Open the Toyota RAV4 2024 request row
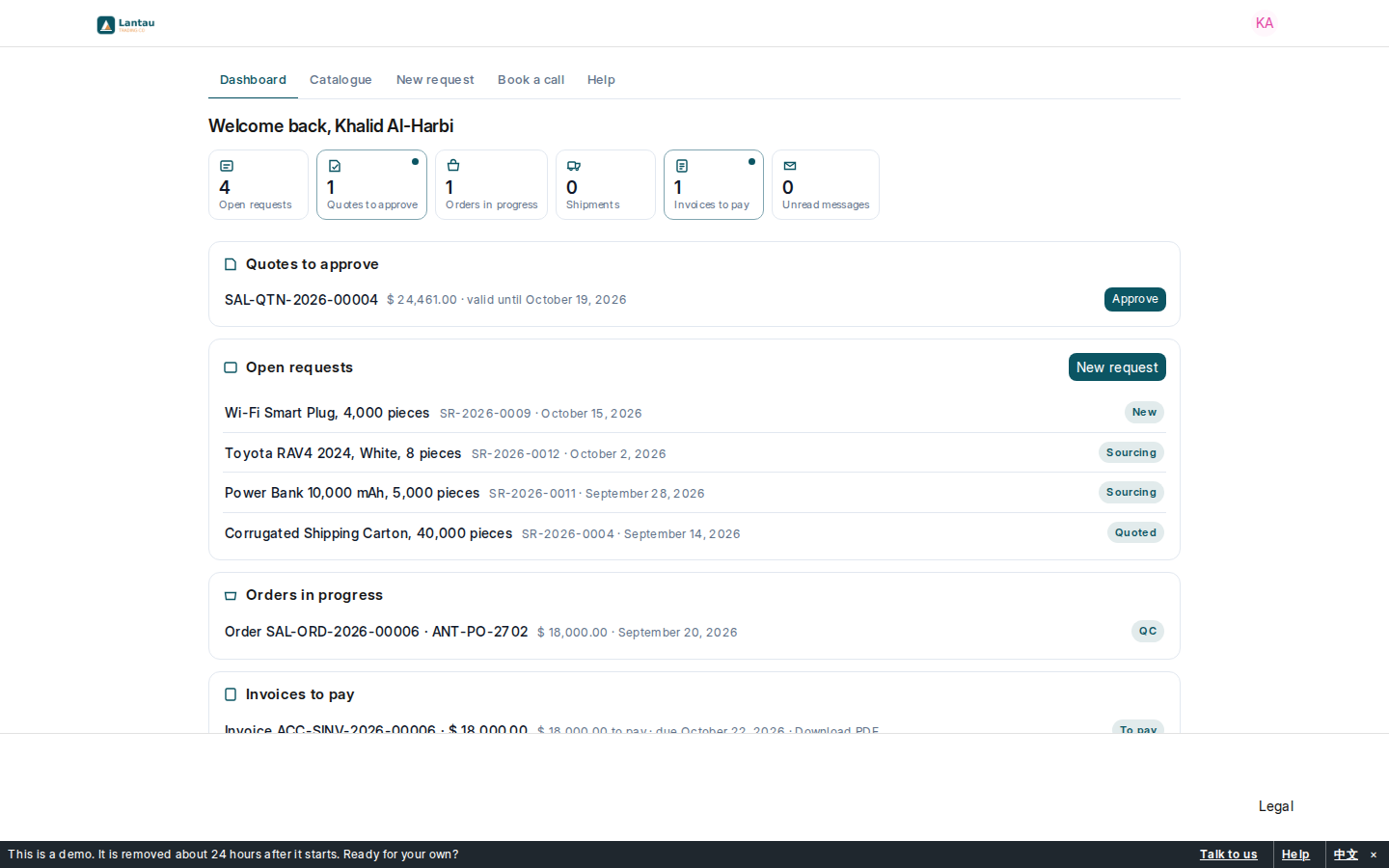The width and height of the screenshot is (1389, 868). 694,452
